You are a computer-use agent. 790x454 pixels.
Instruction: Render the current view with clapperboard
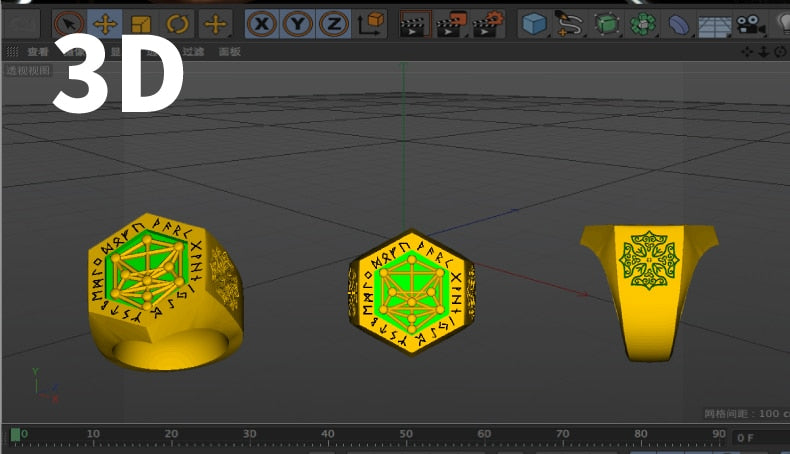[x=414, y=24]
